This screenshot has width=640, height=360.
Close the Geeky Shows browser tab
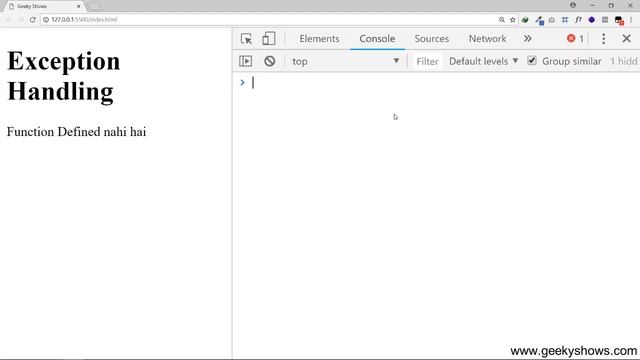tap(78, 7)
